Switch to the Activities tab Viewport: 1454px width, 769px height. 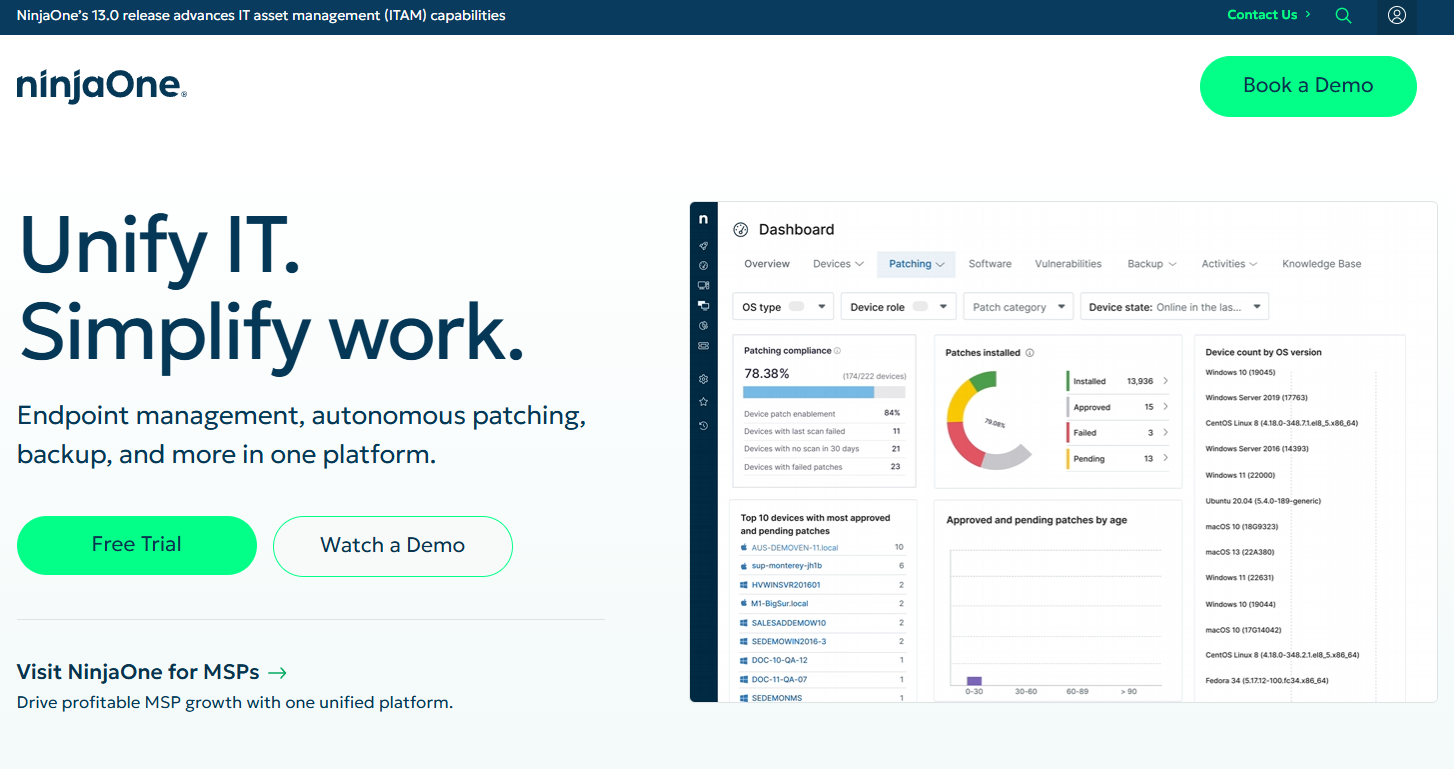pos(1229,264)
